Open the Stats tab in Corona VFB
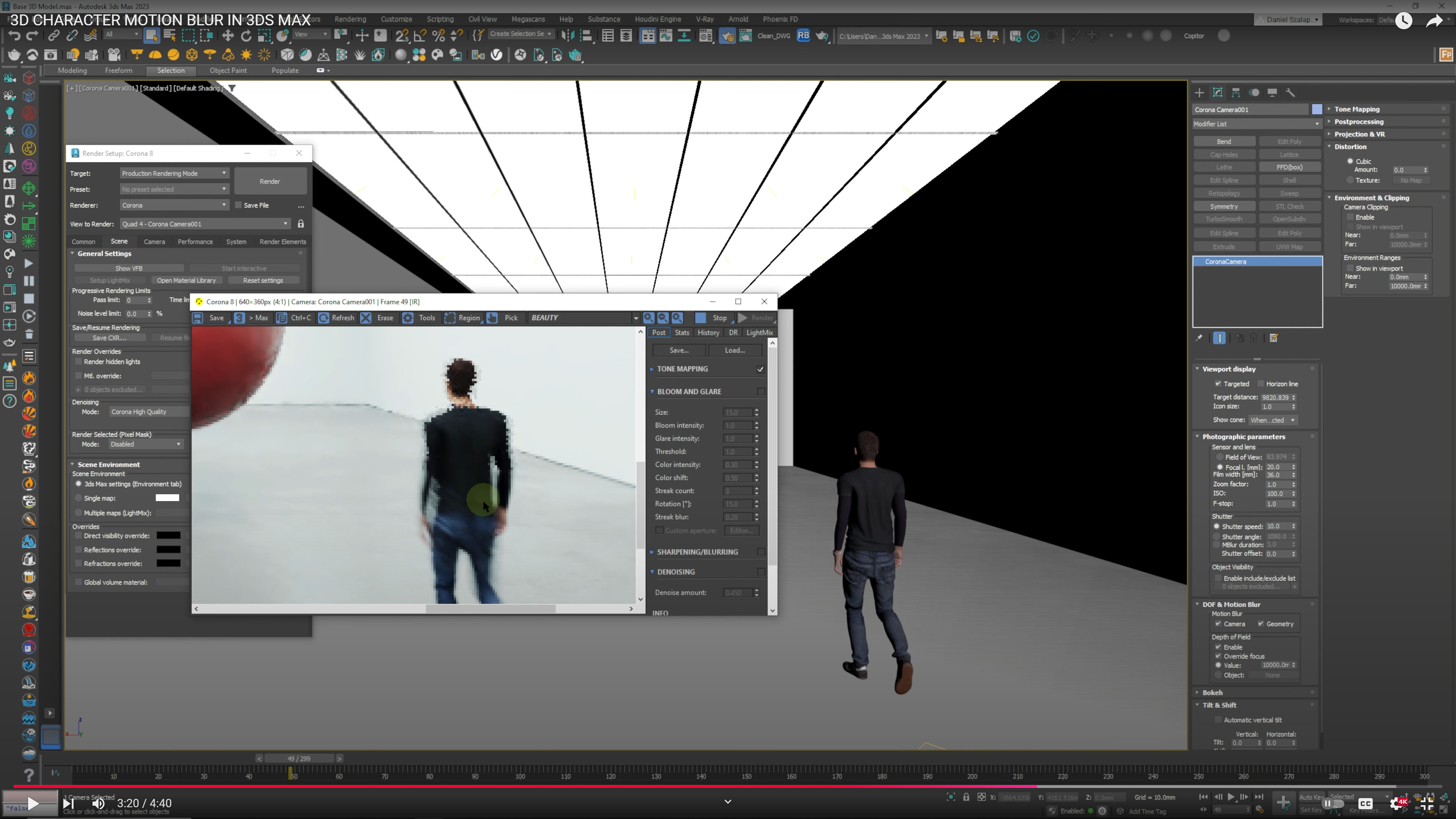Viewport: 1456px width, 819px height. 682,333
